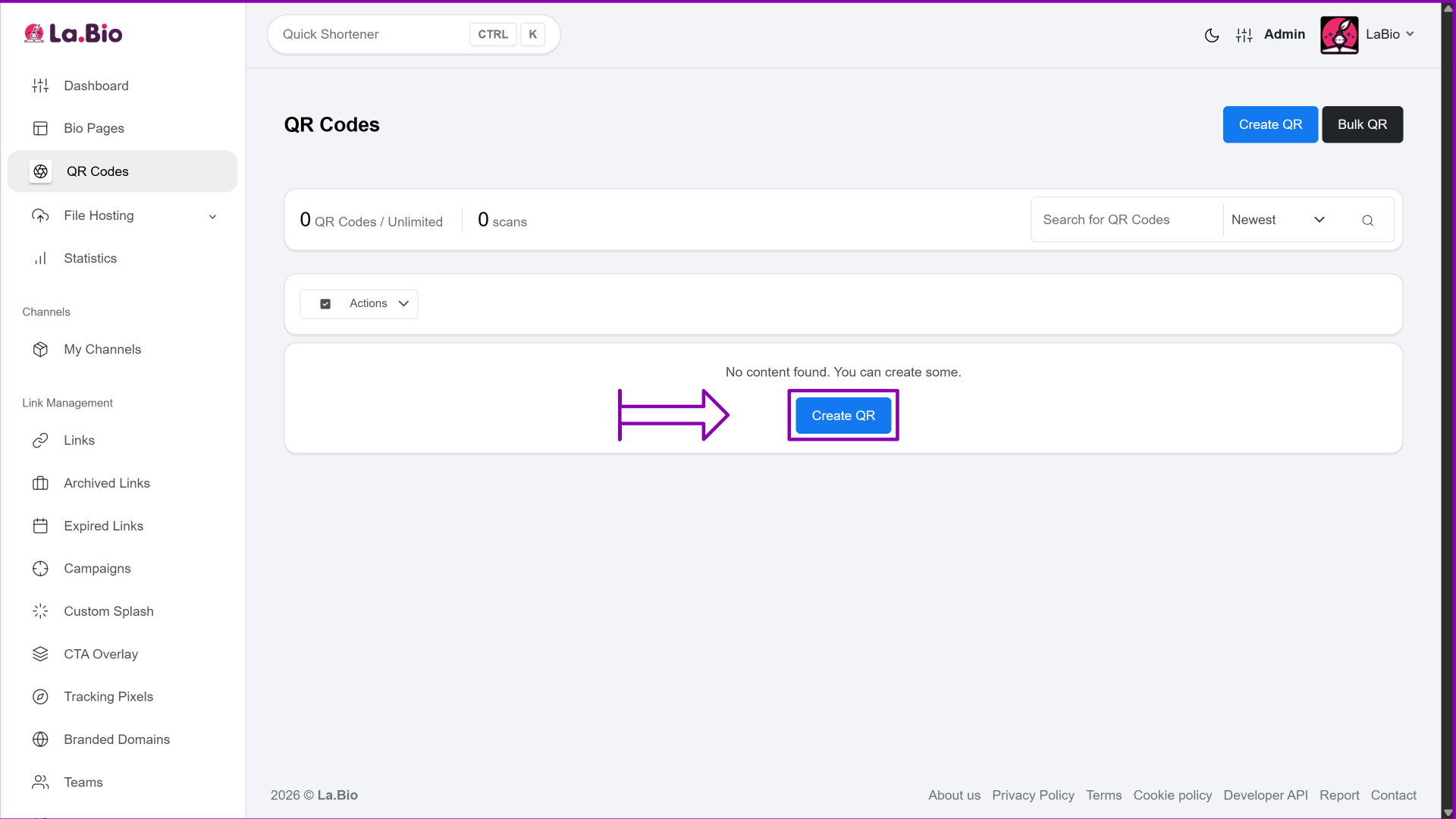
Task: Click the CTA Overlay layers icon
Action: point(40,654)
